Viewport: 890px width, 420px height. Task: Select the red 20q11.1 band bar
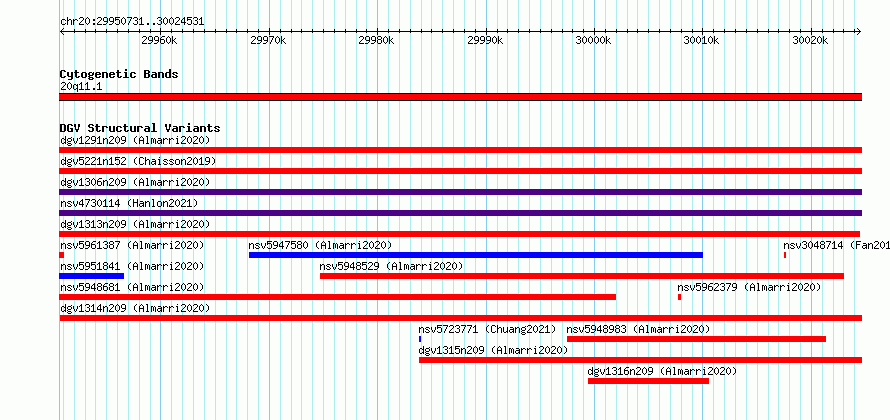[460, 97]
